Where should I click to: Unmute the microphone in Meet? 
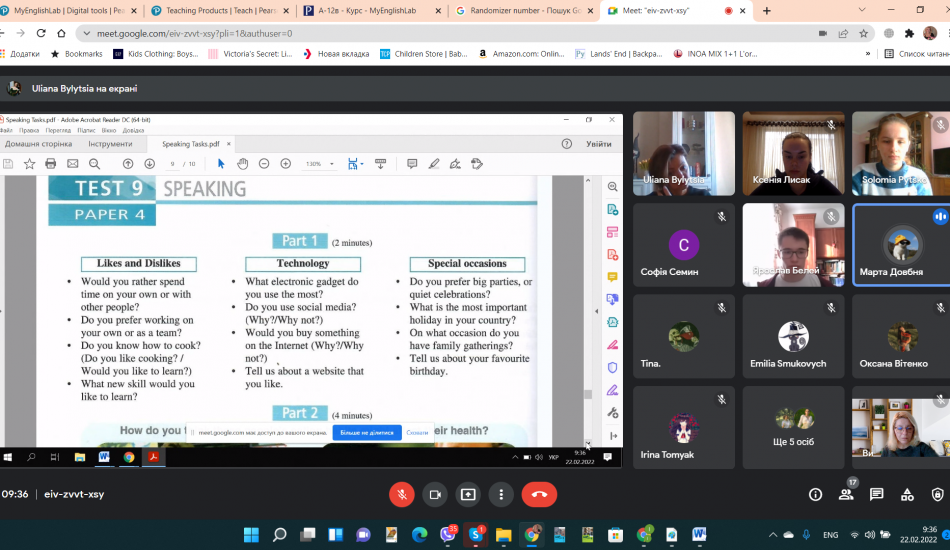pos(402,494)
